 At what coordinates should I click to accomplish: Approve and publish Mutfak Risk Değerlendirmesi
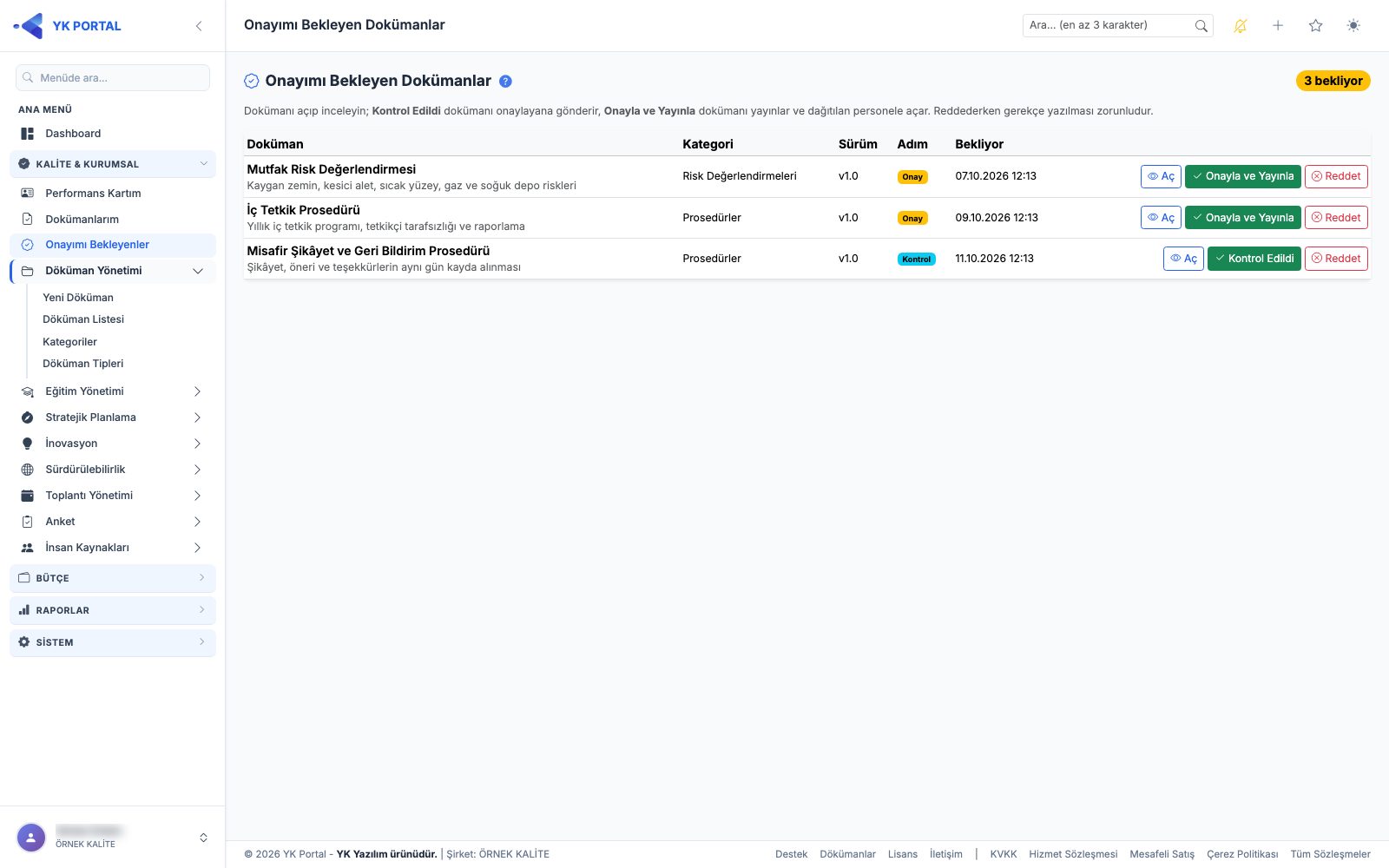pos(1242,176)
